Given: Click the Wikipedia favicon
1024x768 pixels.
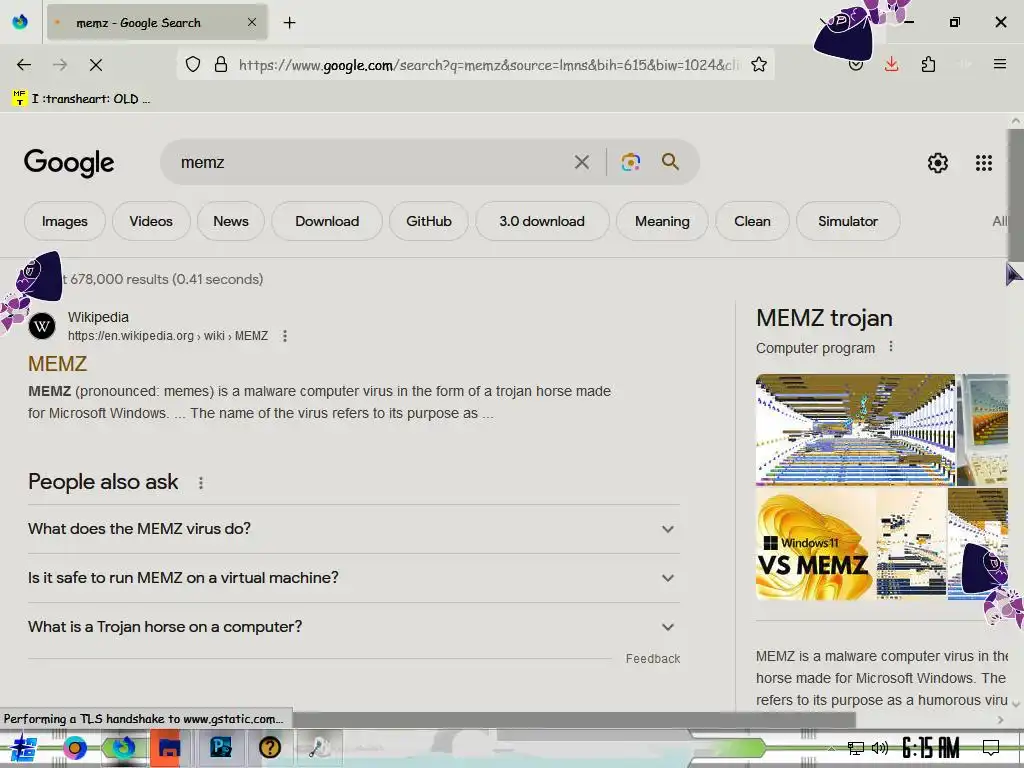Looking at the screenshot, I should point(42,326).
